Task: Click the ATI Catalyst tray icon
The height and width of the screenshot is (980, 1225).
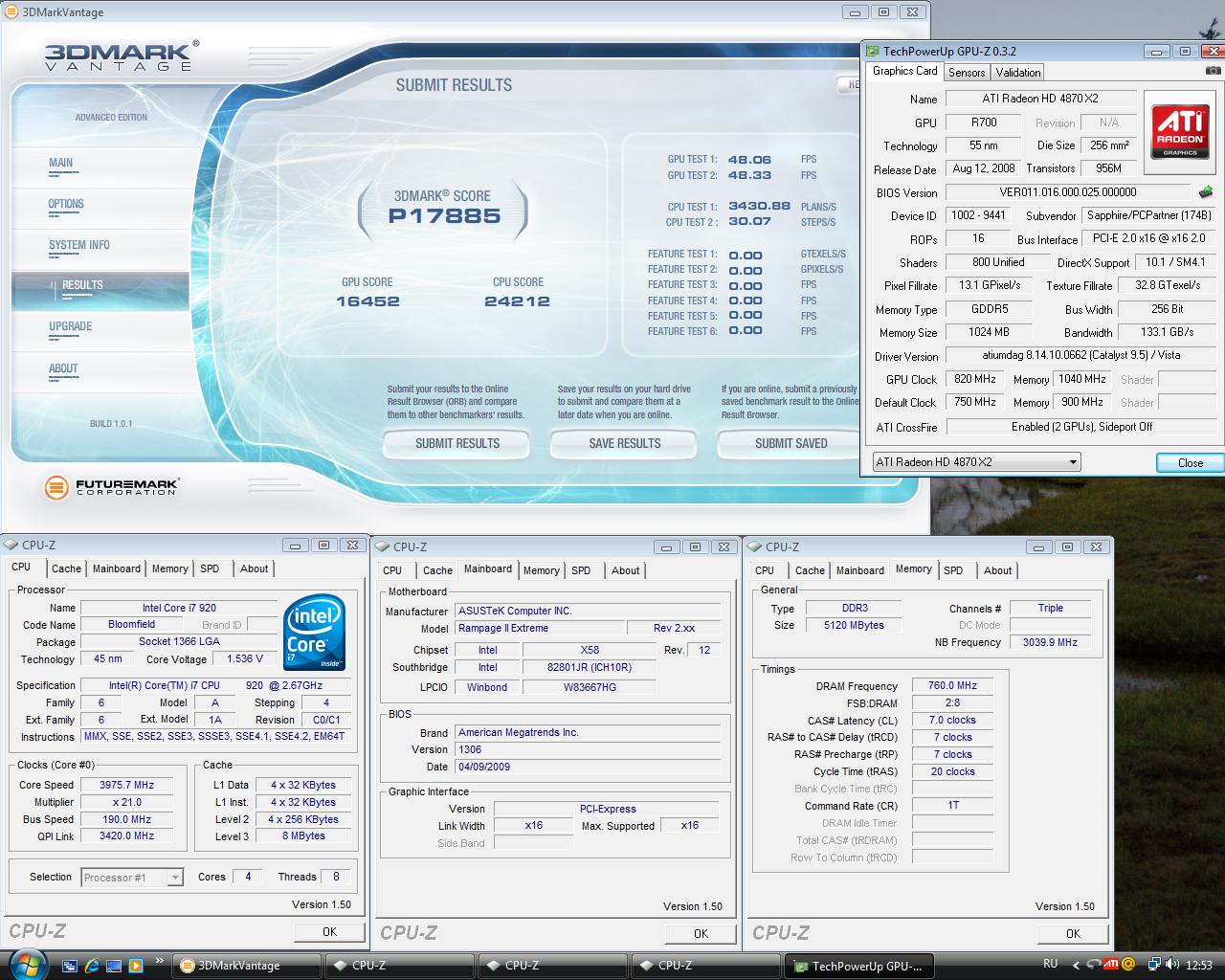Action: click(1111, 965)
